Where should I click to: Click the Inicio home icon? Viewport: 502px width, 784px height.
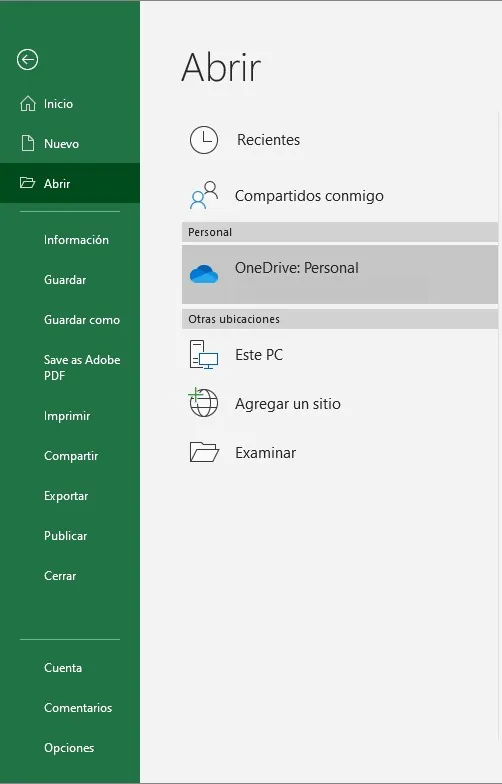click(x=28, y=104)
